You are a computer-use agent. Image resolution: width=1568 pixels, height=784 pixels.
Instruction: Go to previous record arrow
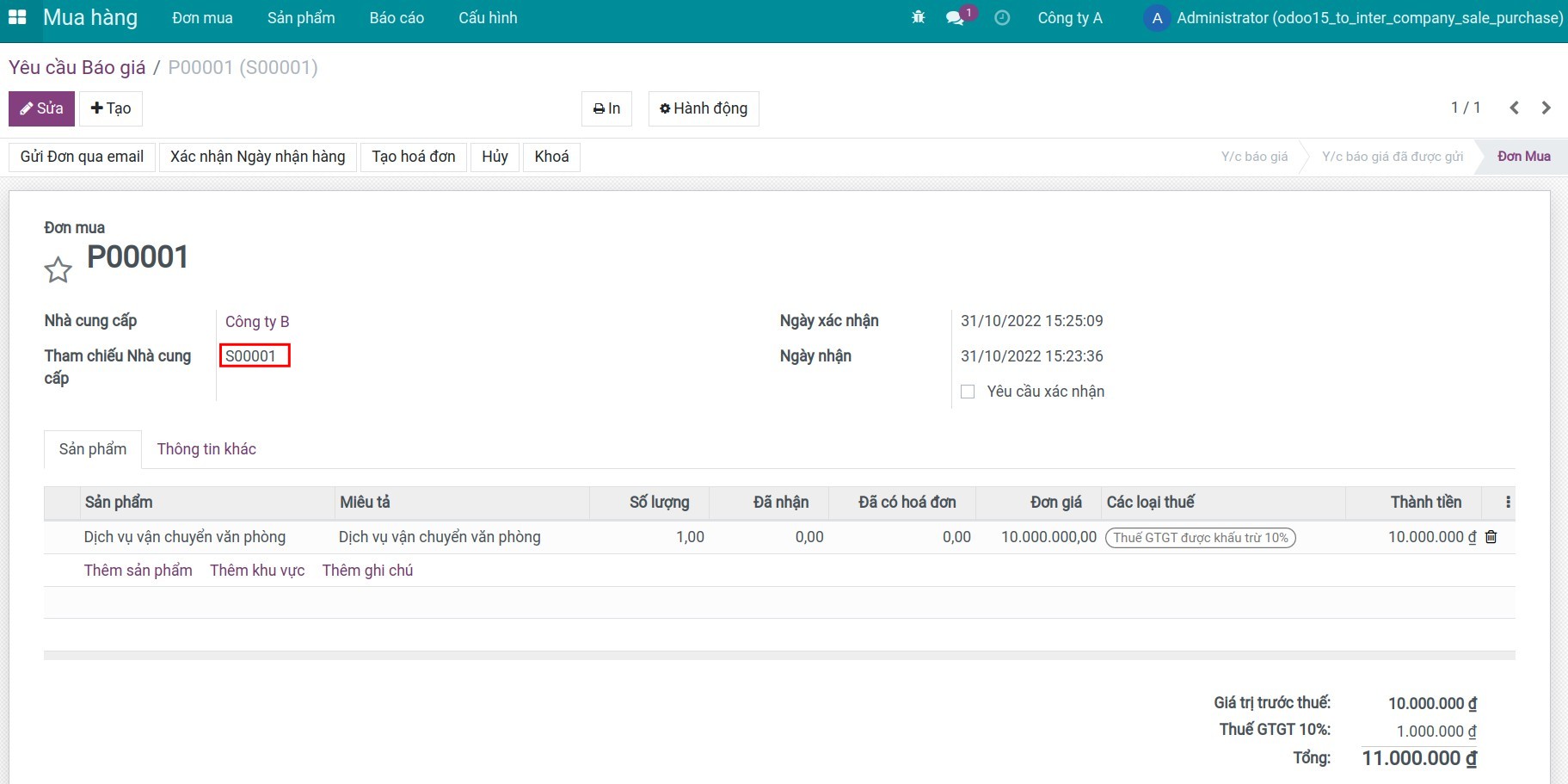1514,108
